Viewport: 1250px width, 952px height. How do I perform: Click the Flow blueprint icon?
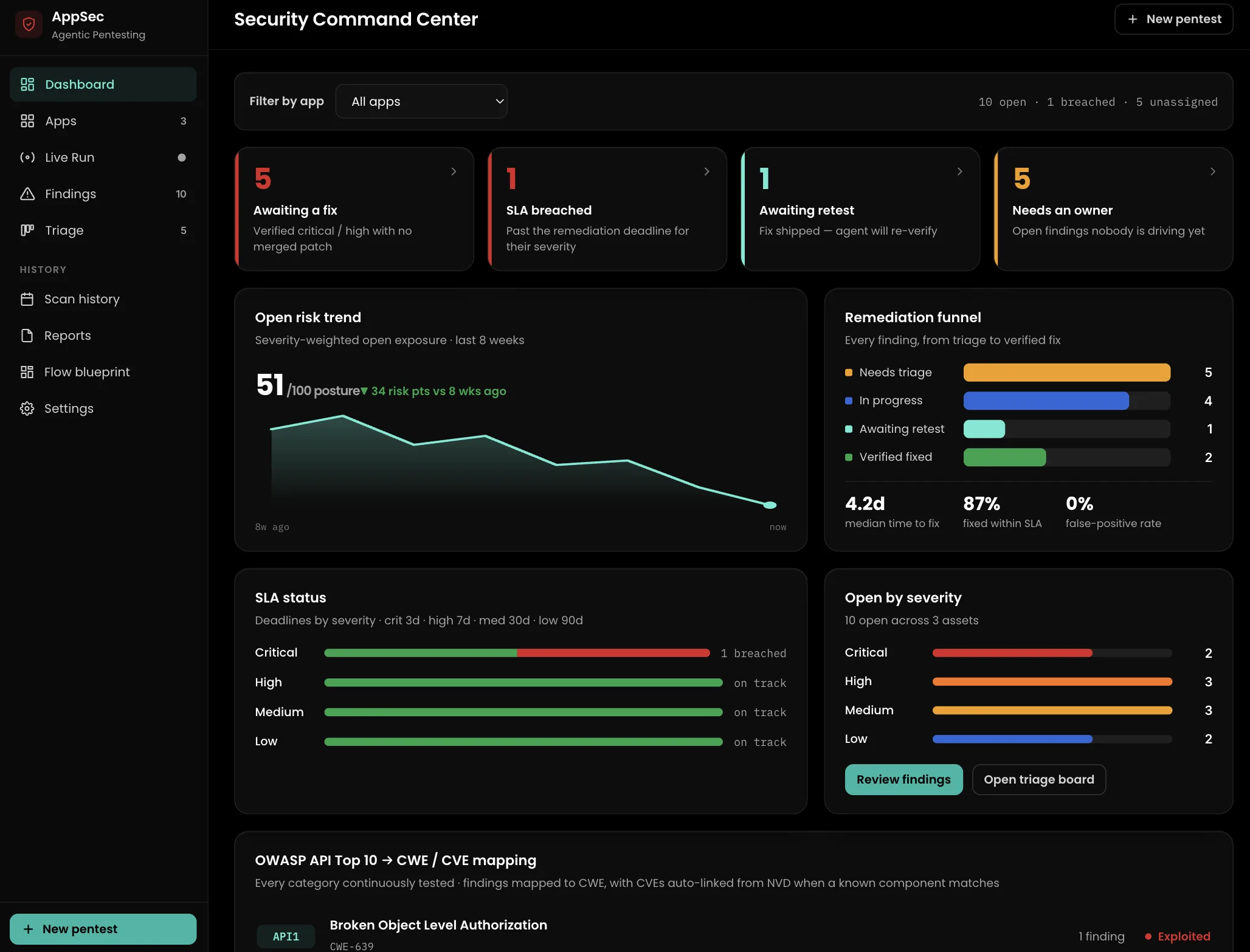[27, 372]
